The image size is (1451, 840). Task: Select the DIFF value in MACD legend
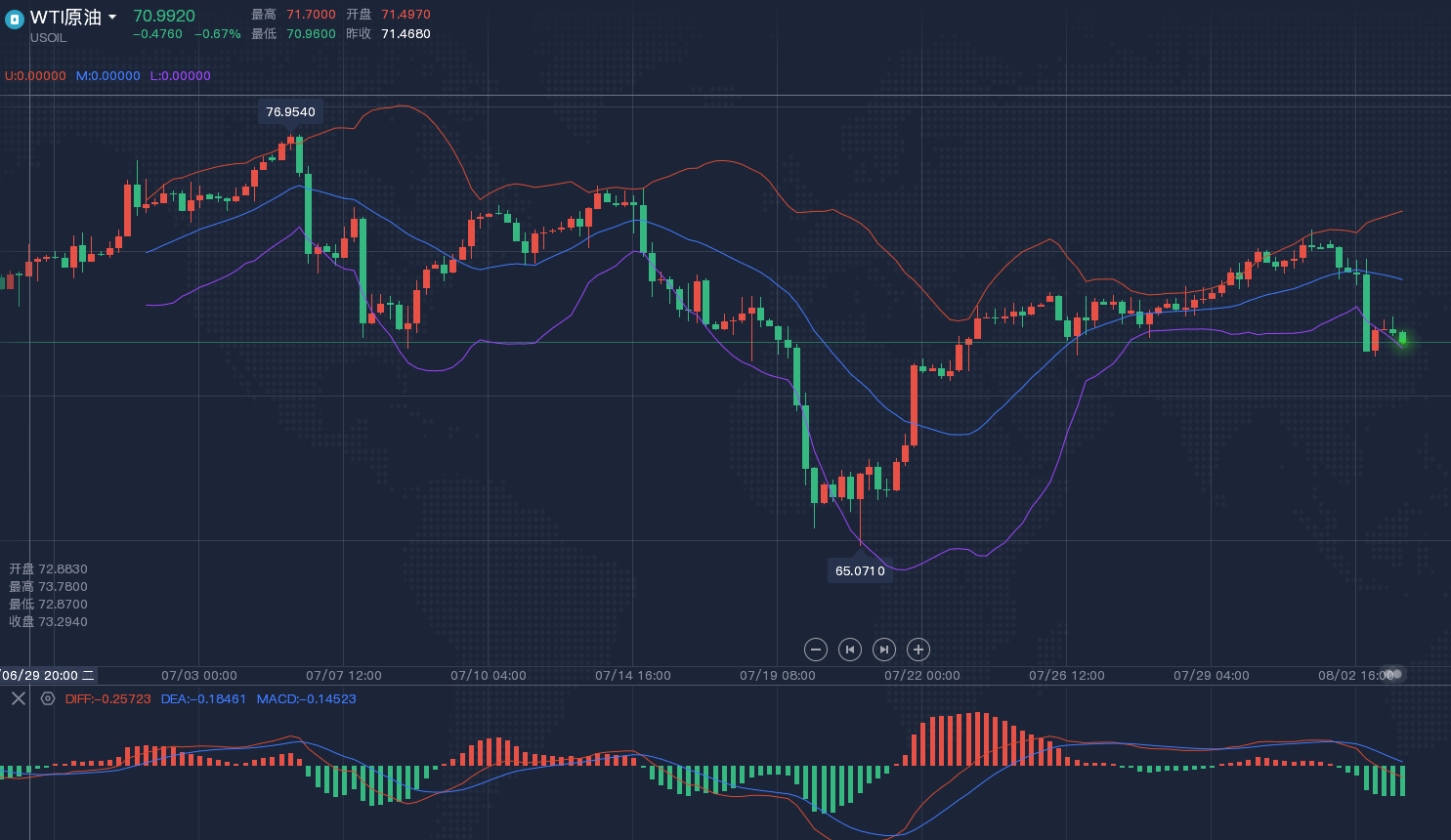point(107,699)
